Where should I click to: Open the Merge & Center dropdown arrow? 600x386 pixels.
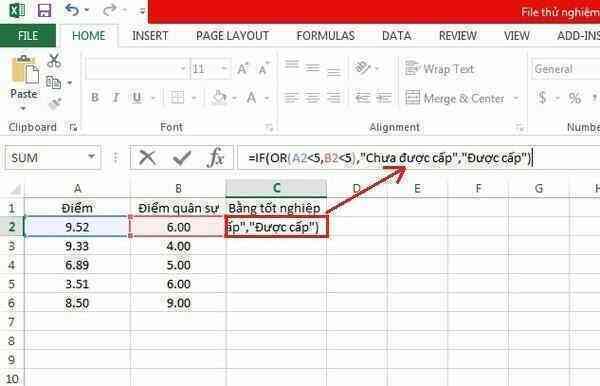[515, 98]
